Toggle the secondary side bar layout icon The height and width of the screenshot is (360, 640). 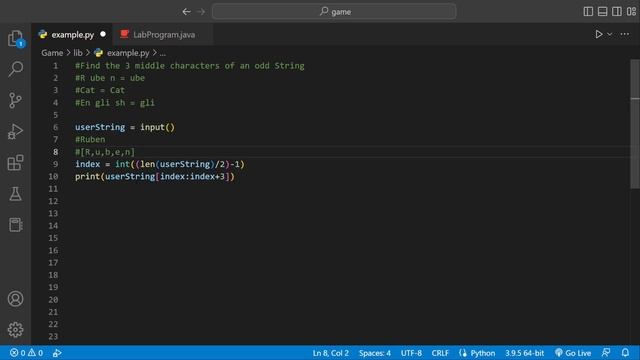point(617,11)
